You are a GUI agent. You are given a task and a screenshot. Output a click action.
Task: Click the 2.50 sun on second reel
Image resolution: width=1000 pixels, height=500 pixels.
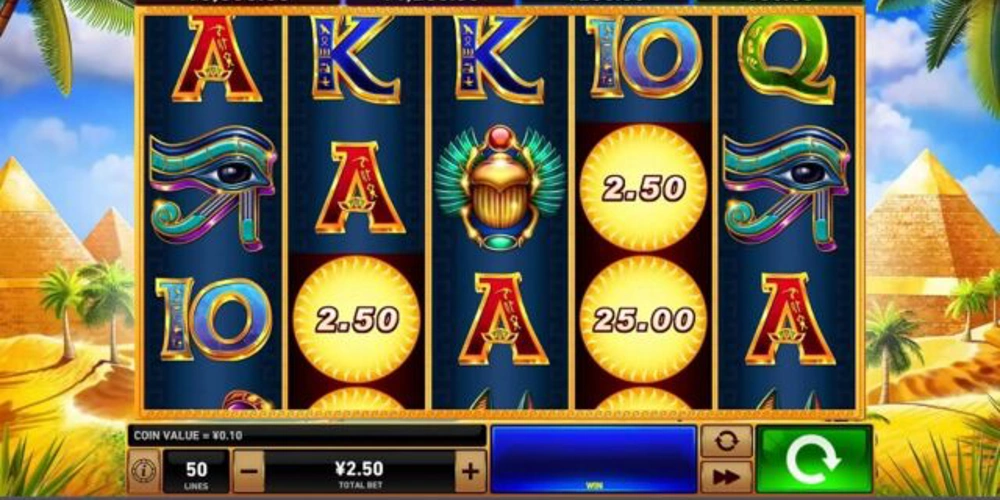(357, 320)
